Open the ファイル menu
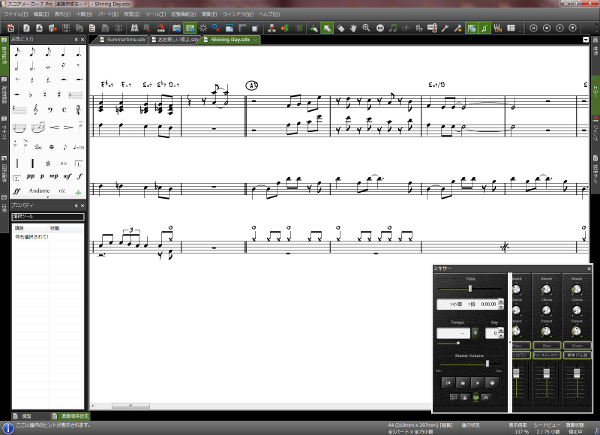 pos(16,14)
